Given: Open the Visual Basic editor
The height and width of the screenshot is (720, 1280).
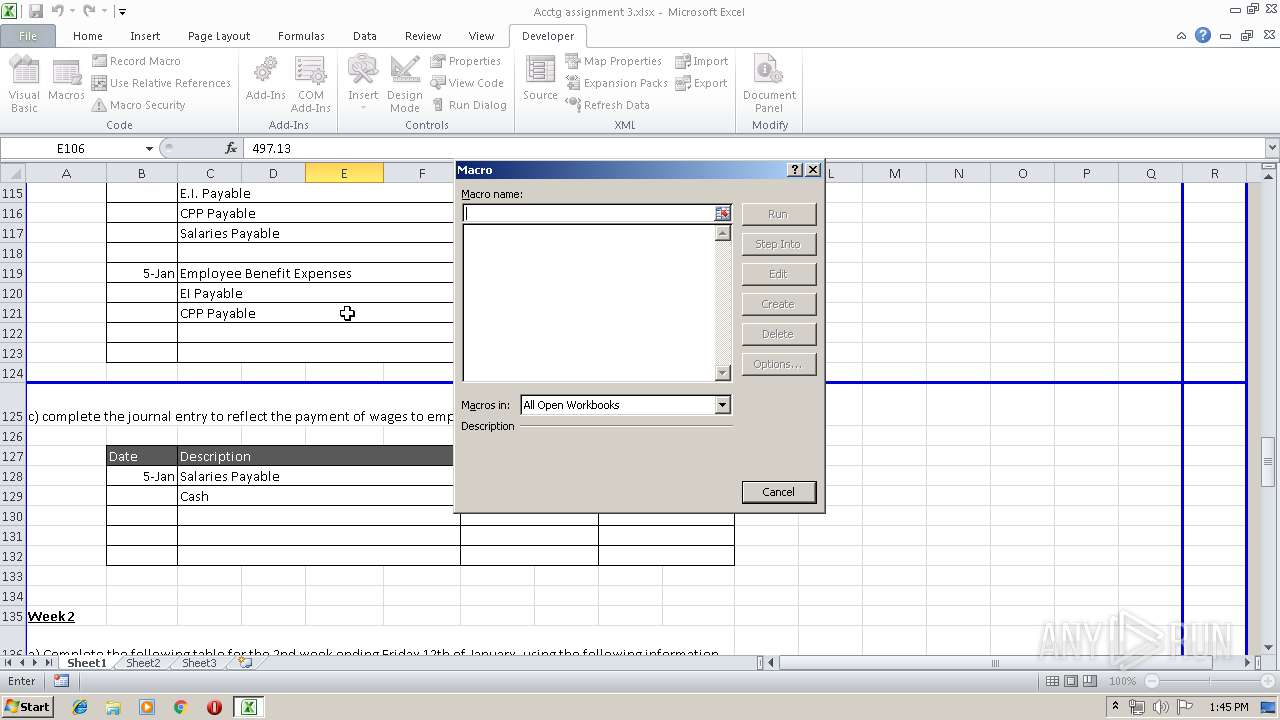Looking at the screenshot, I should coord(24,84).
